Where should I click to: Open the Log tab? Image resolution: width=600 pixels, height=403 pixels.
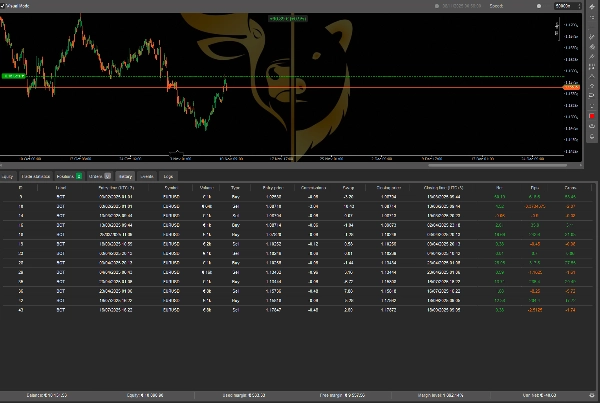(x=168, y=176)
